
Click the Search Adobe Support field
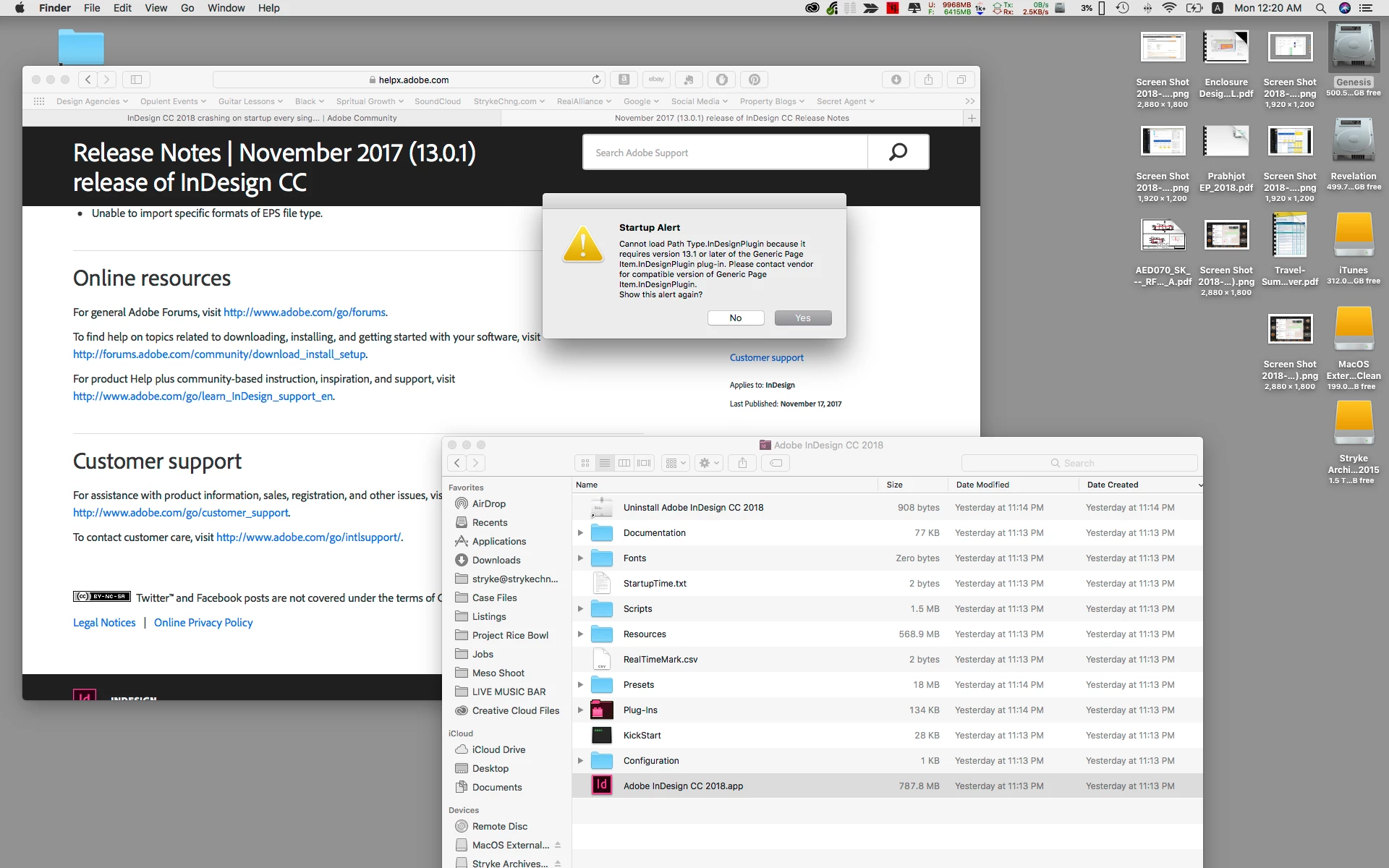click(725, 153)
